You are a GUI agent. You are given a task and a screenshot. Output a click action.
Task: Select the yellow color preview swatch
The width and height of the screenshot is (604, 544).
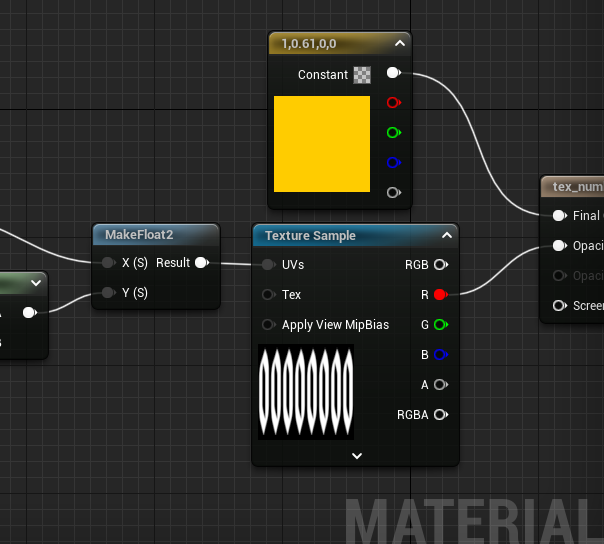[x=322, y=144]
